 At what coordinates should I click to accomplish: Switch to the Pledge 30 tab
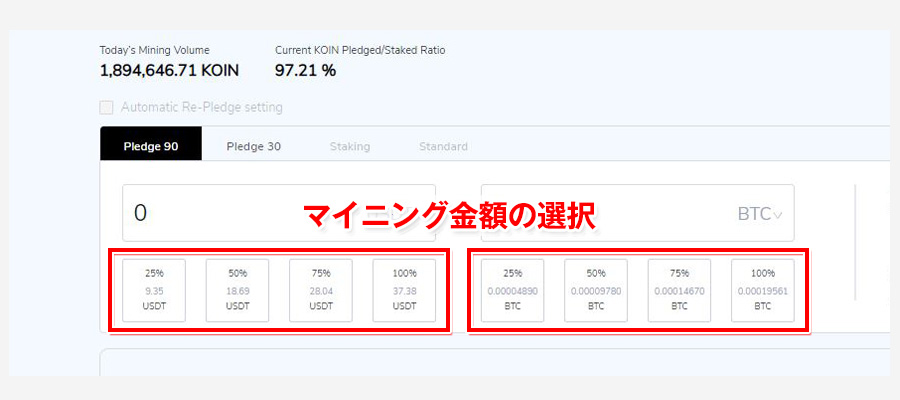click(253, 146)
